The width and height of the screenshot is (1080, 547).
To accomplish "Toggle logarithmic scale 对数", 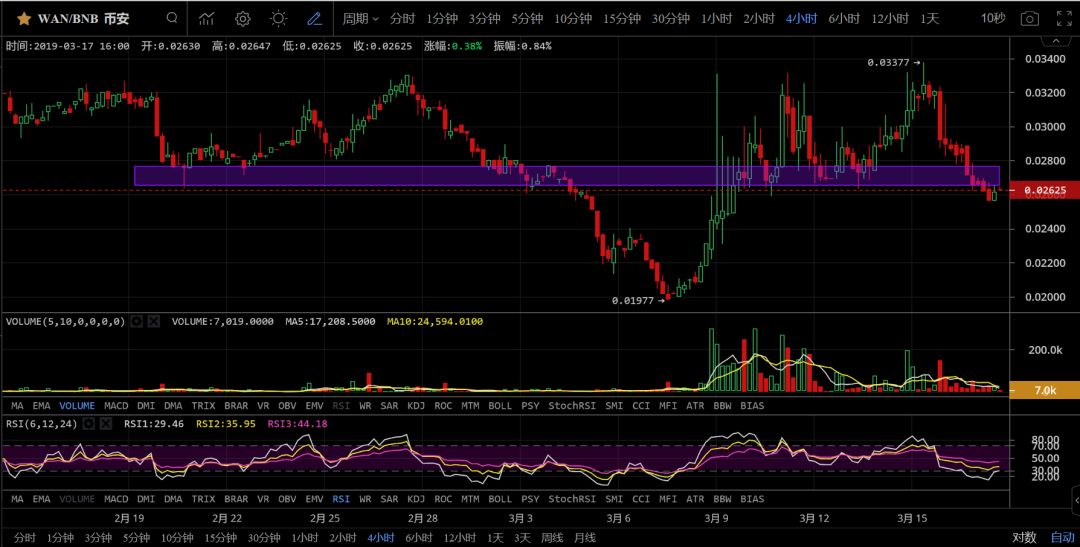I will (x=1023, y=537).
